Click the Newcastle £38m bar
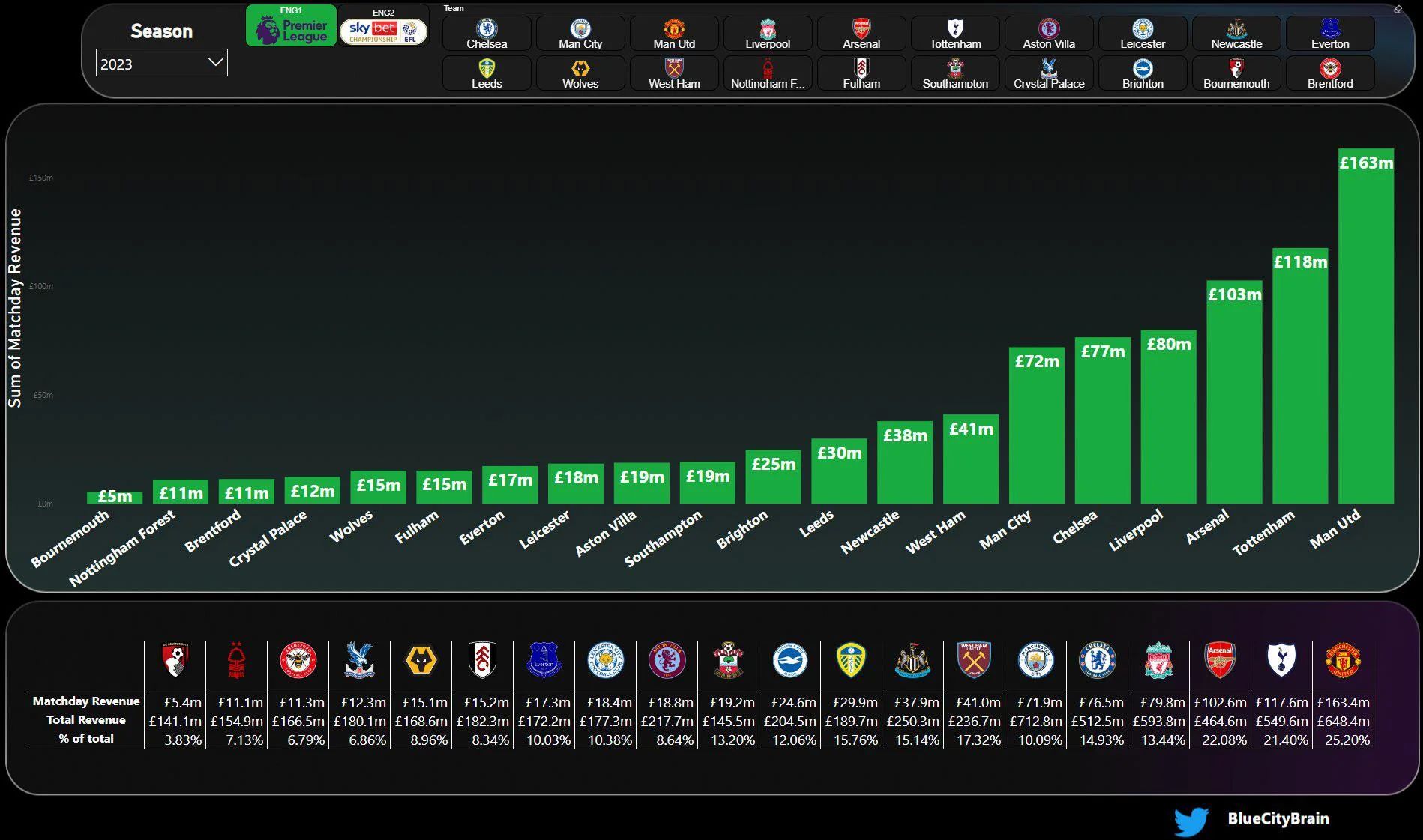This screenshot has height=840, width=1423. pyautogui.click(x=905, y=462)
